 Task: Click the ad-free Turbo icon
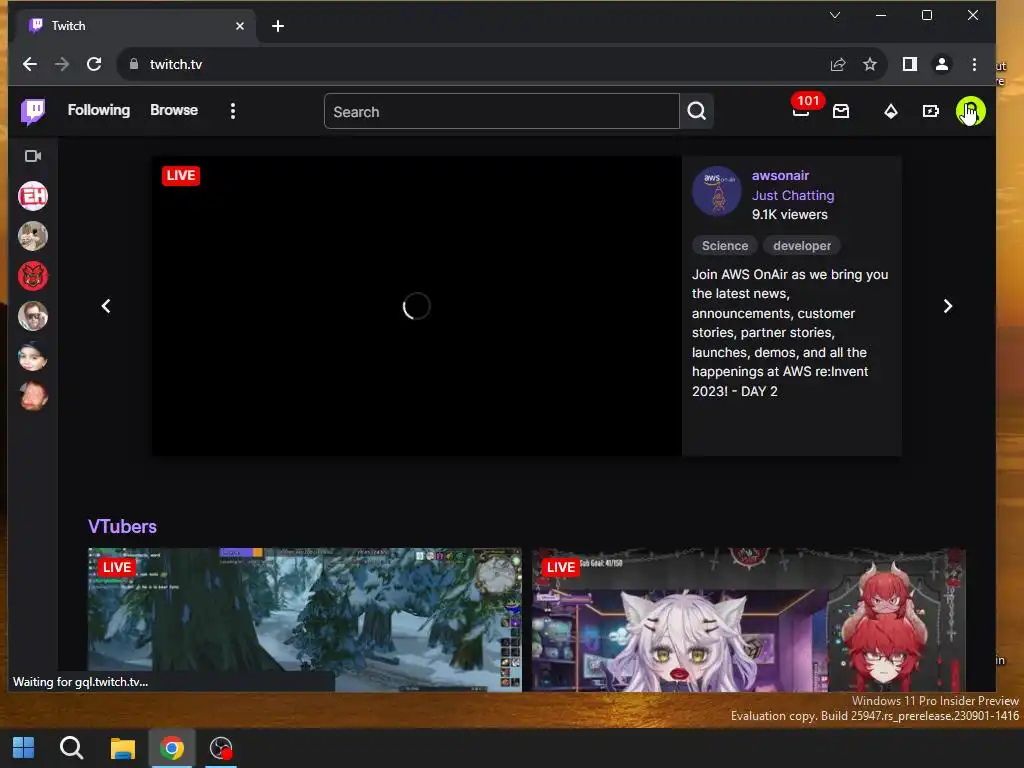coord(931,112)
